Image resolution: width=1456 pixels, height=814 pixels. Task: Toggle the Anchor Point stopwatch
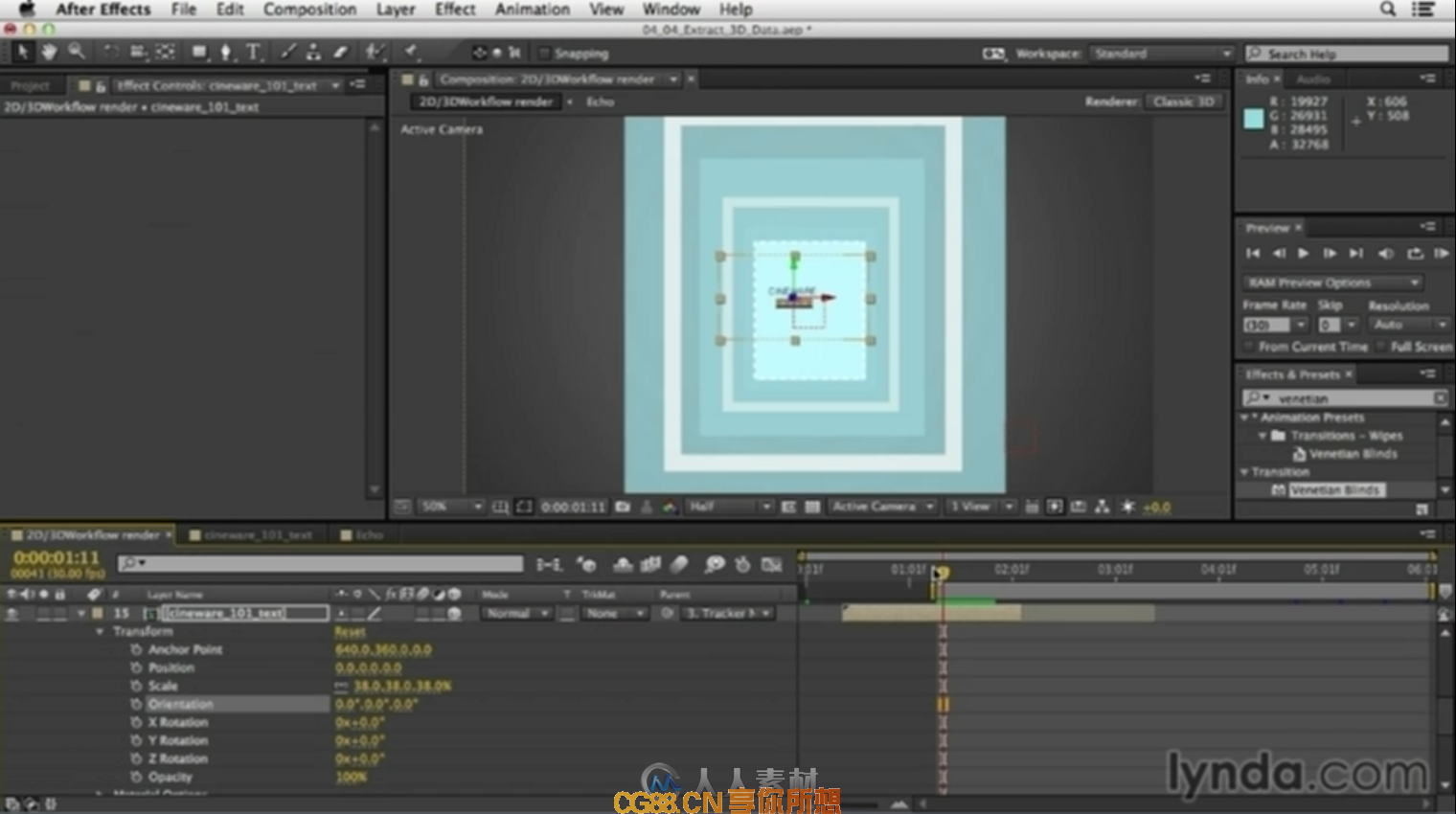[136, 649]
